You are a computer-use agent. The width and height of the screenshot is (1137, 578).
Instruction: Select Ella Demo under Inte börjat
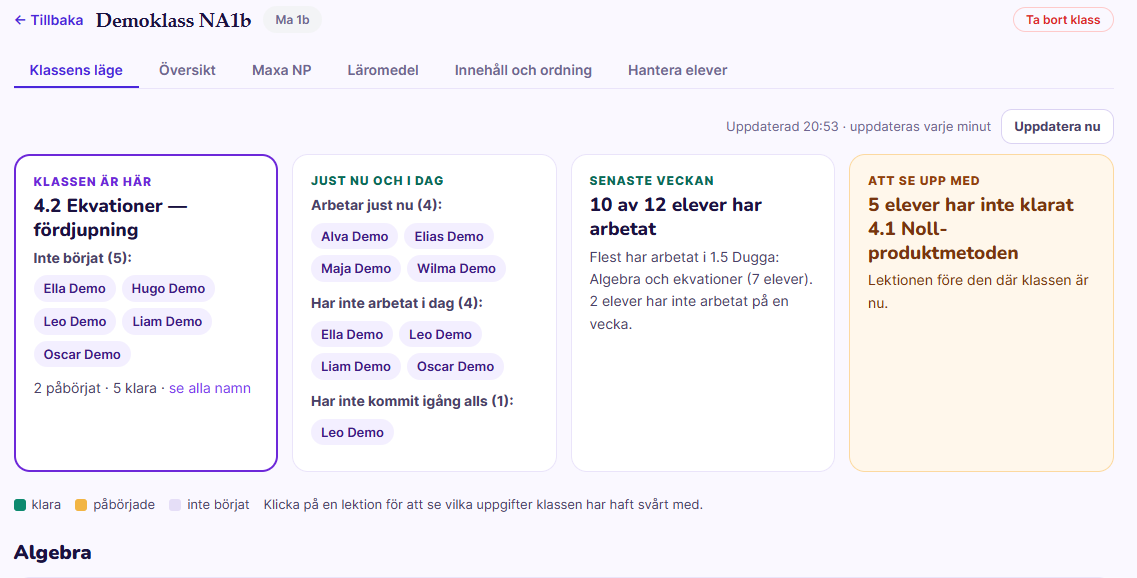pyautogui.click(x=75, y=289)
